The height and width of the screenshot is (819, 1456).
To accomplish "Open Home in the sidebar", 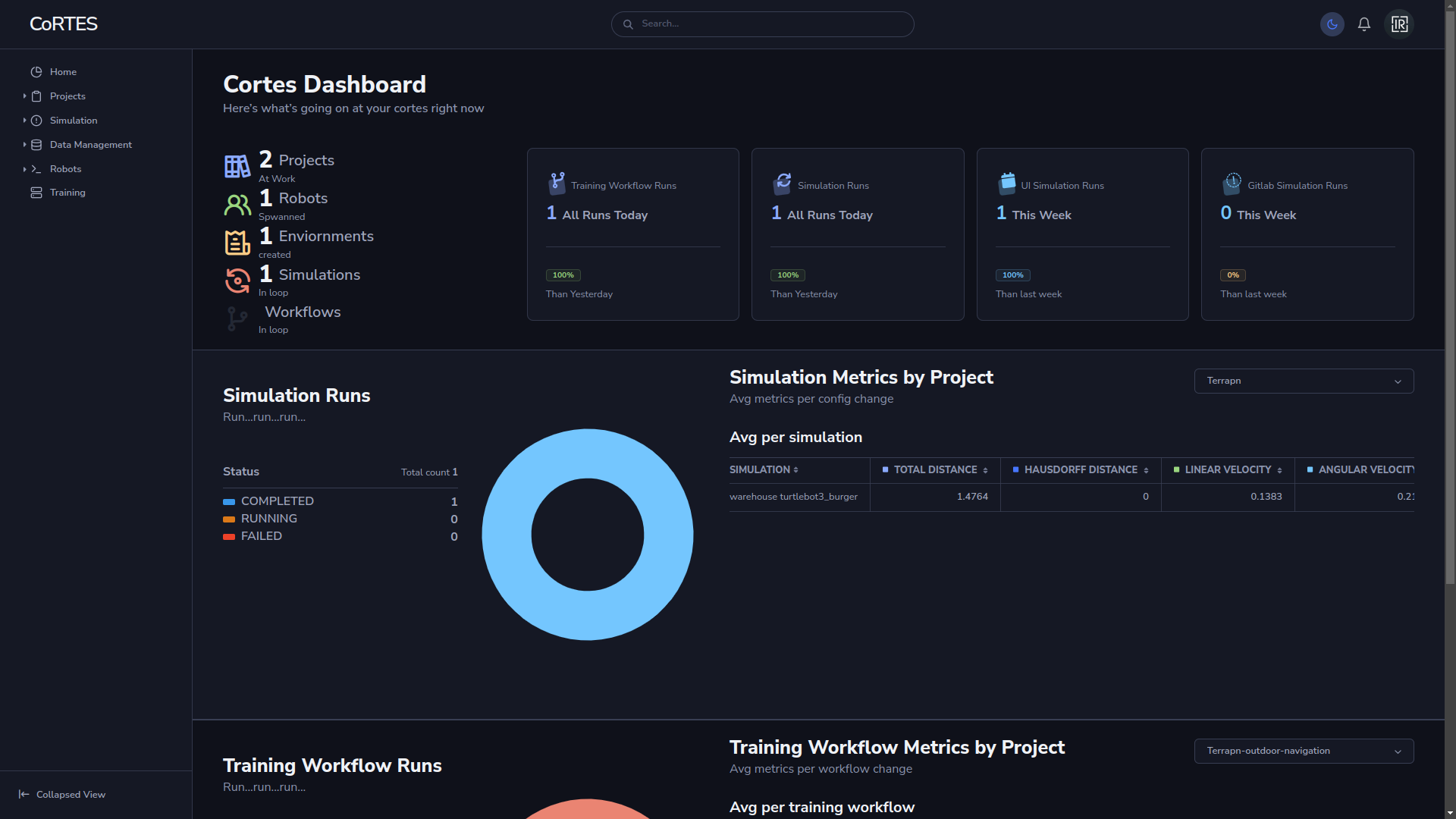I will 63,72.
